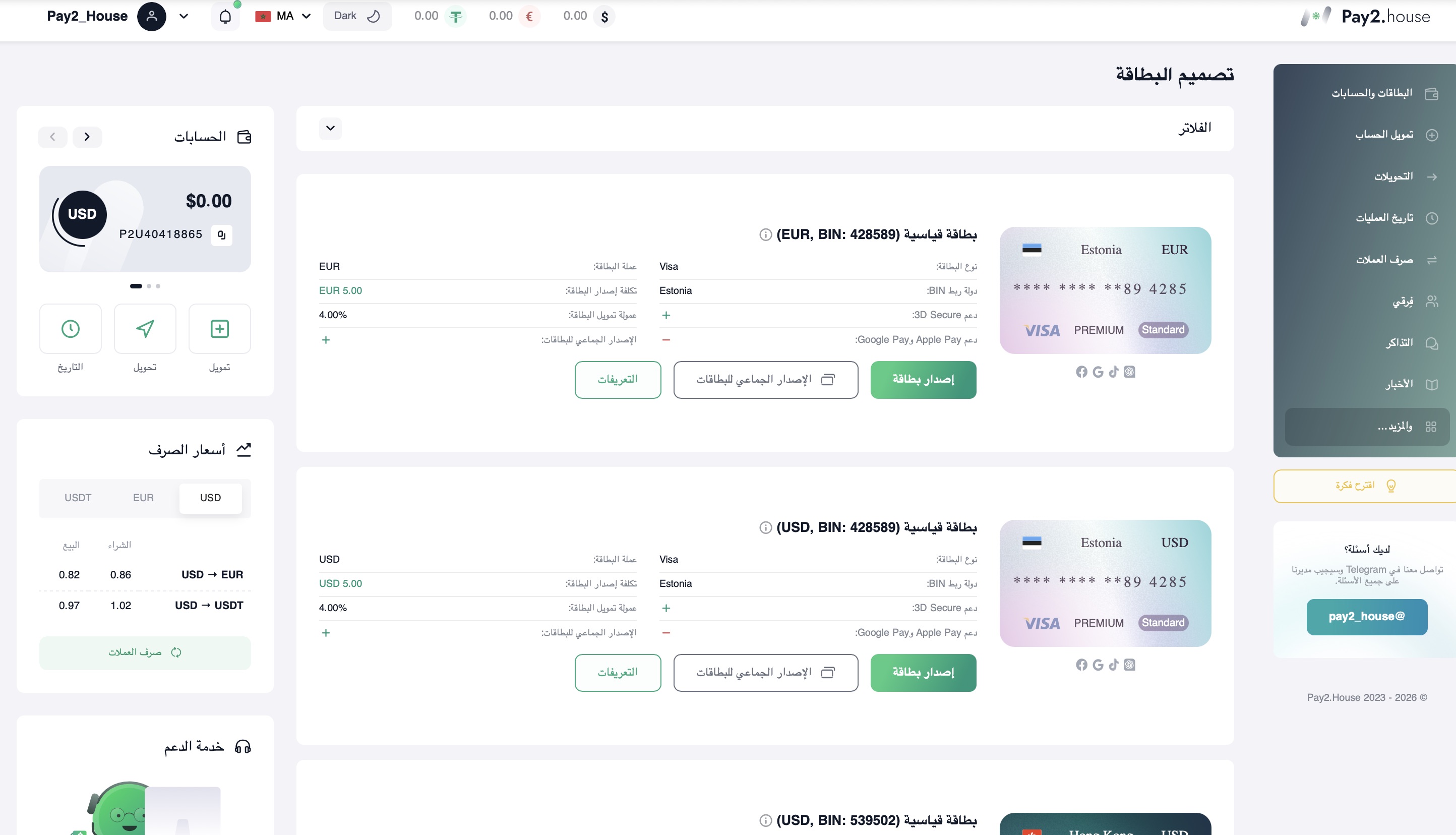Click the support service headset icon
The image size is (1456, 835).
(243, 747)
